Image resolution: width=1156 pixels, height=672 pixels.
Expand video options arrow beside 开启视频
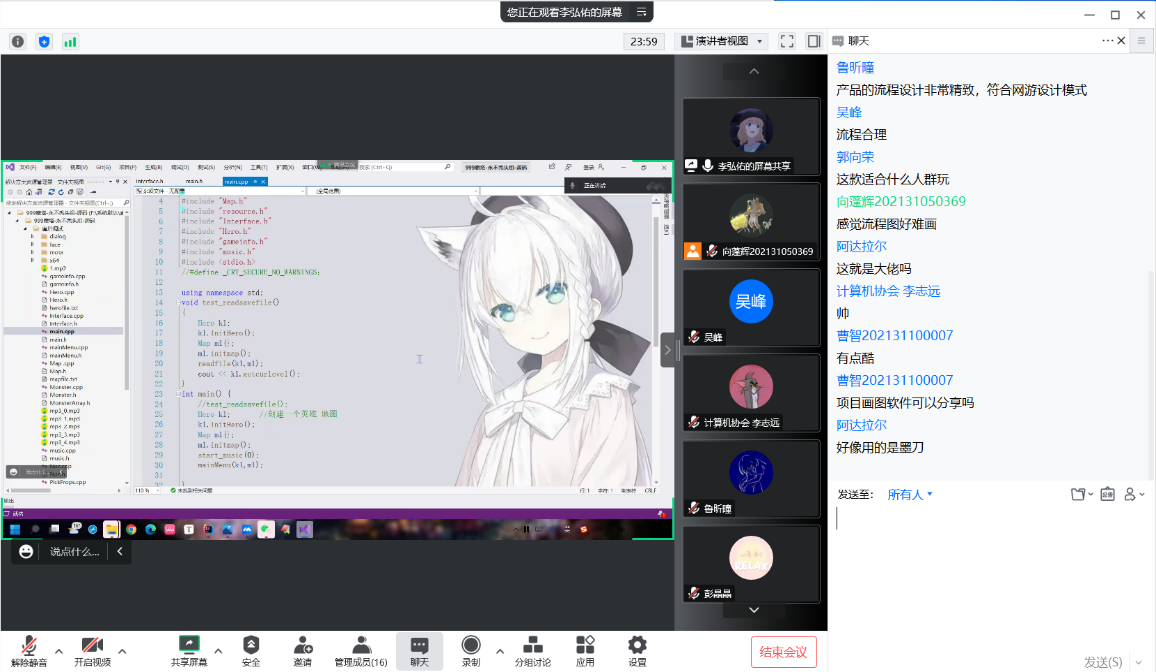coord(122,651)
